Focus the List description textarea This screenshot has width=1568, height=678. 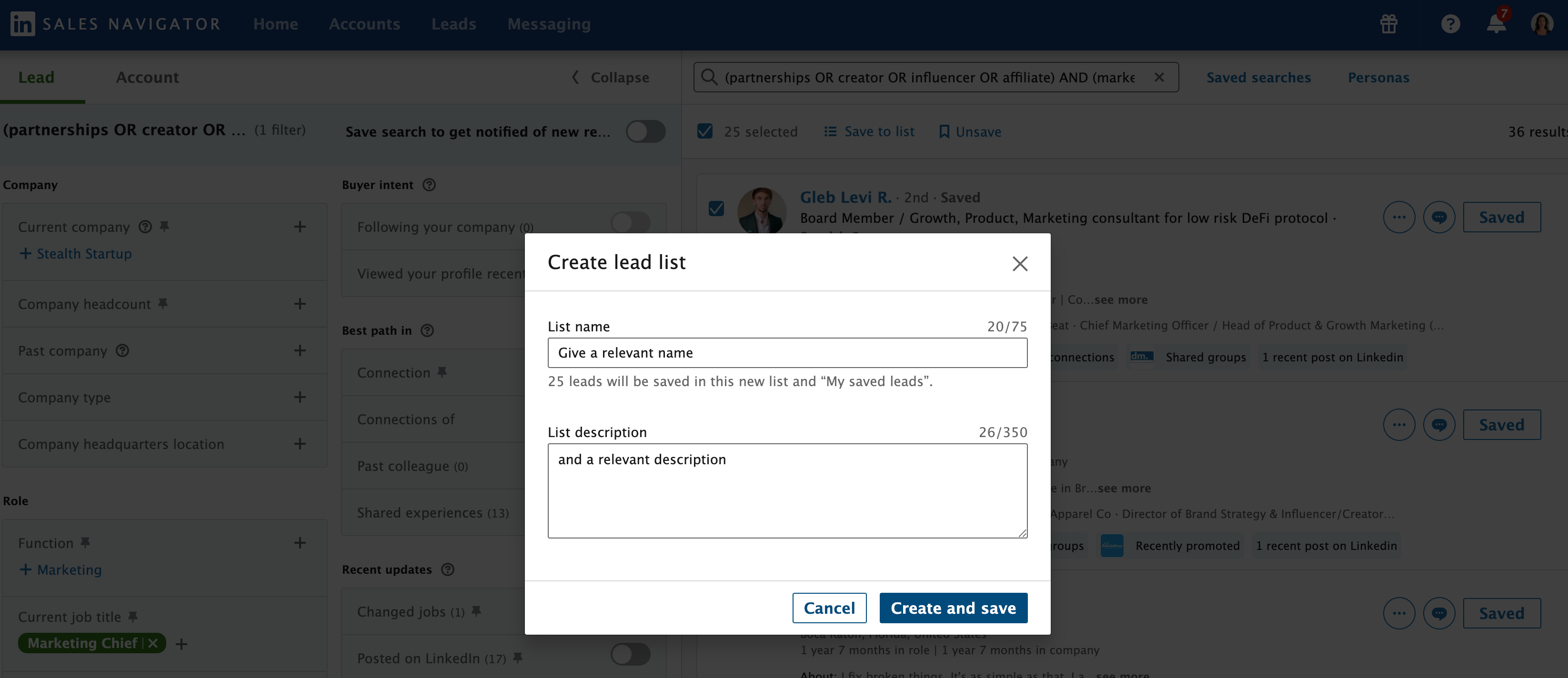(787, 490)
